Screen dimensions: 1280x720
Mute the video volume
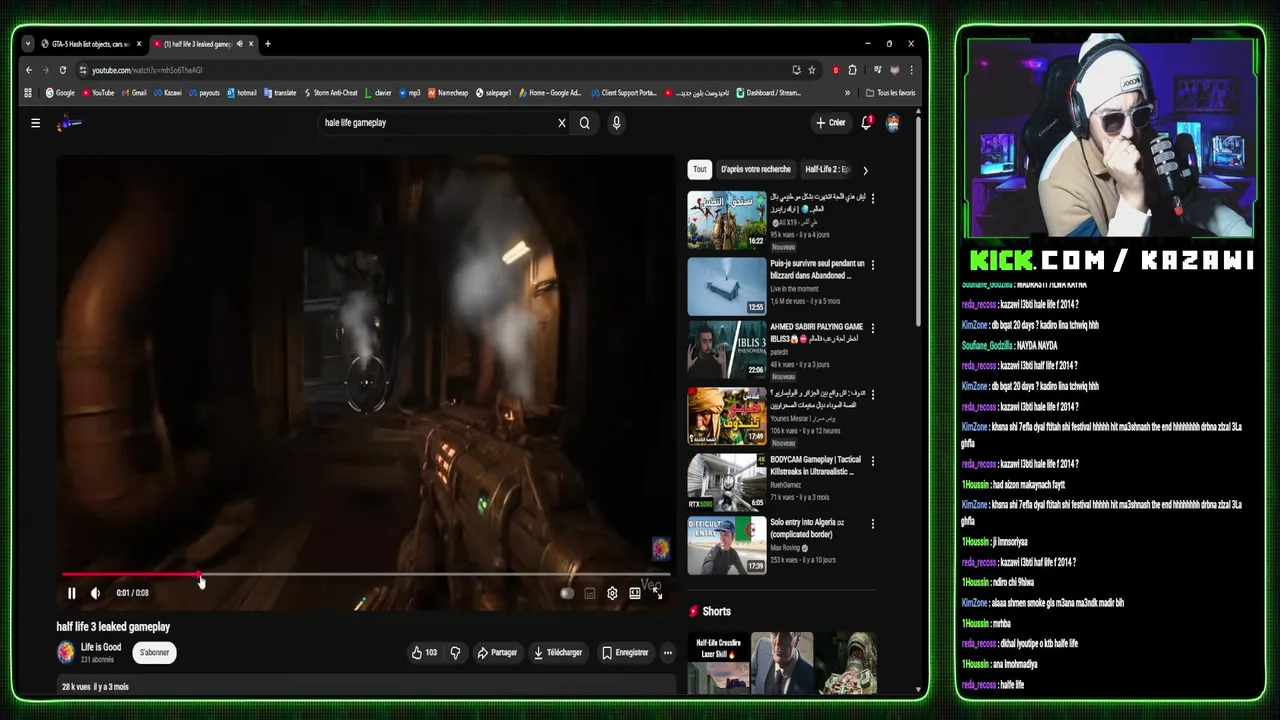95,593
